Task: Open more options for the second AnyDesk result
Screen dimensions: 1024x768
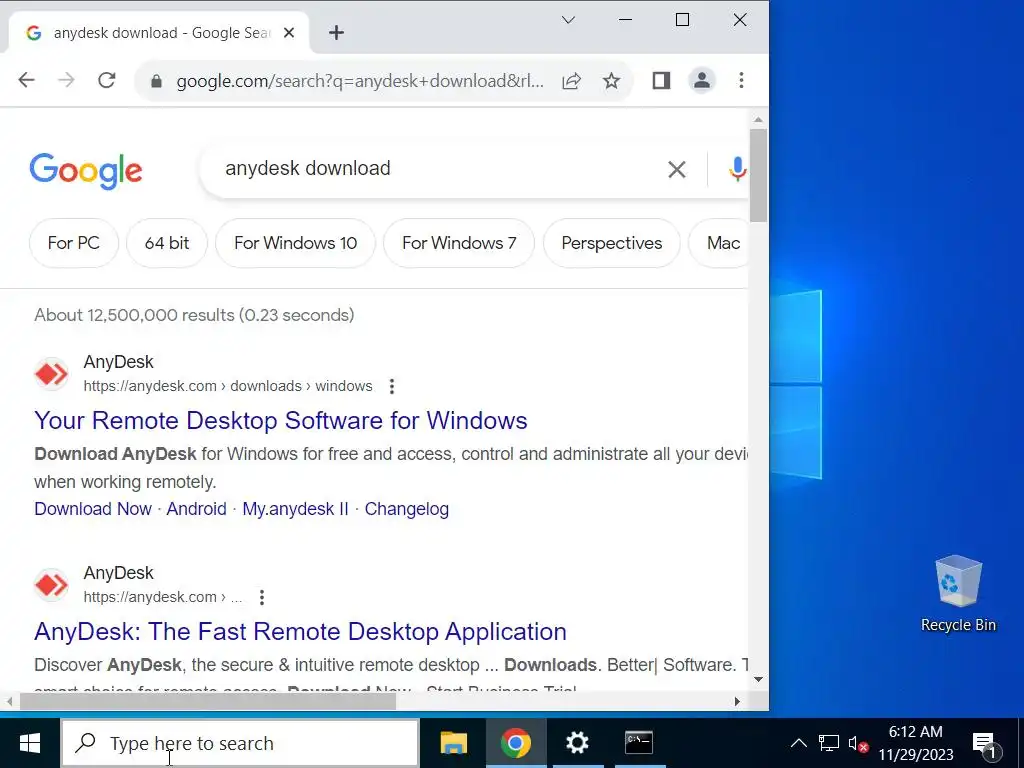Action: coord(262,597)
